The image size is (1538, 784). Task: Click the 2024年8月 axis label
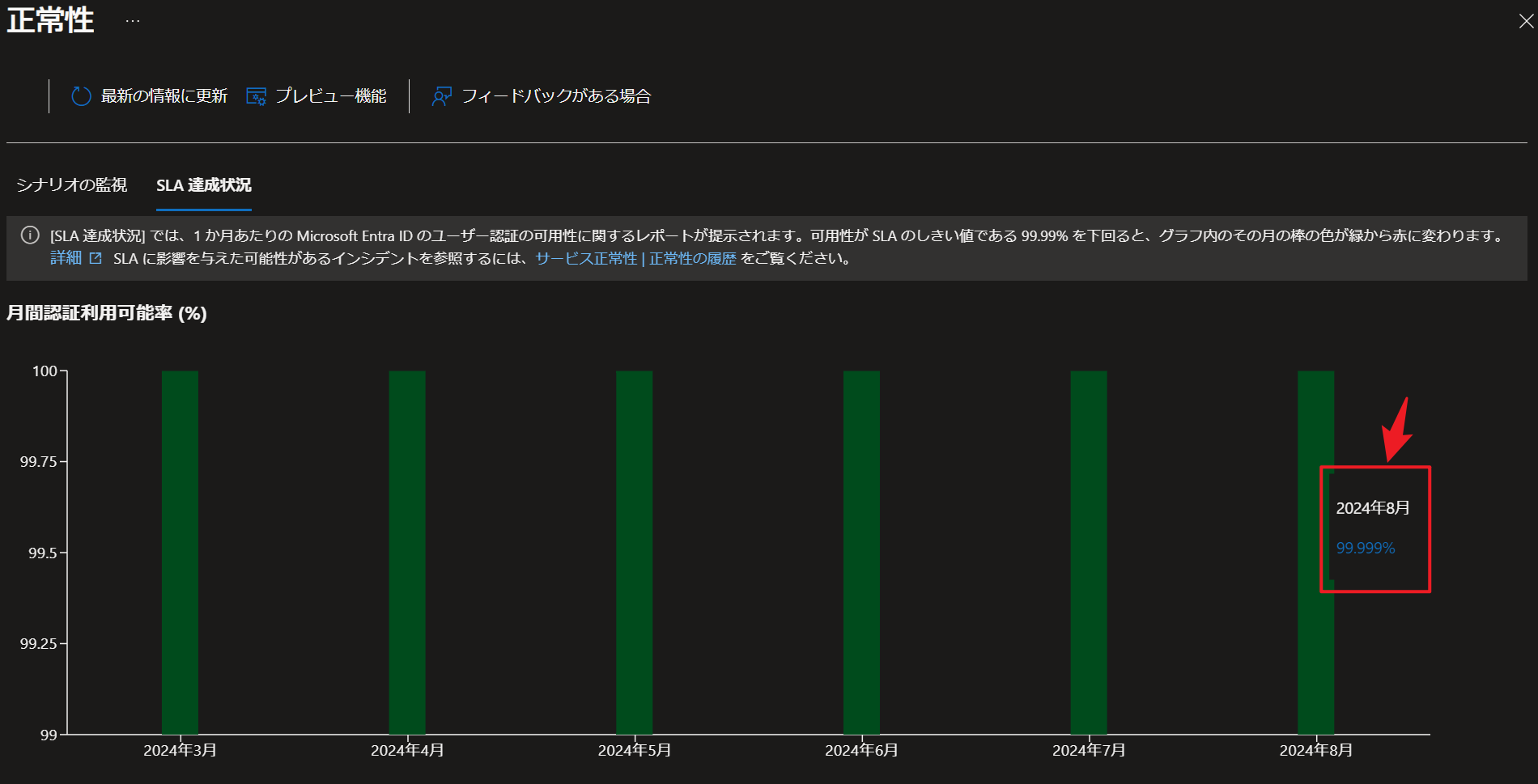1316,750
